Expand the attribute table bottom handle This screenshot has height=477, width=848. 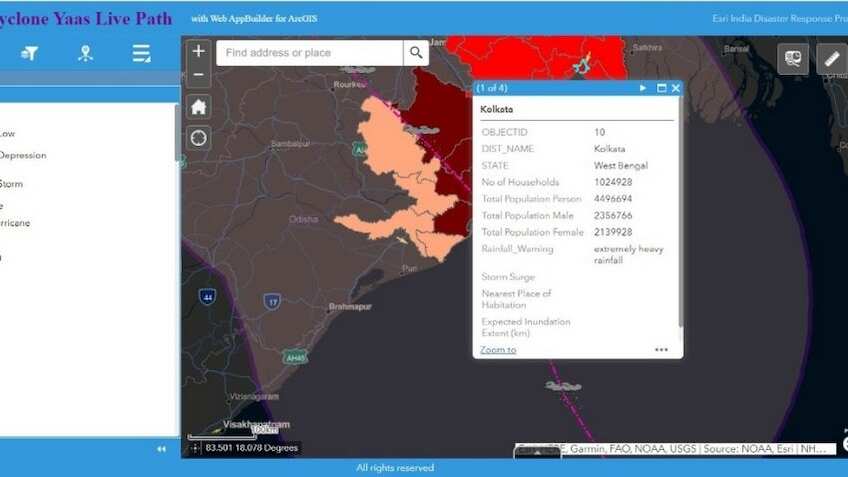tap(537, 452)
